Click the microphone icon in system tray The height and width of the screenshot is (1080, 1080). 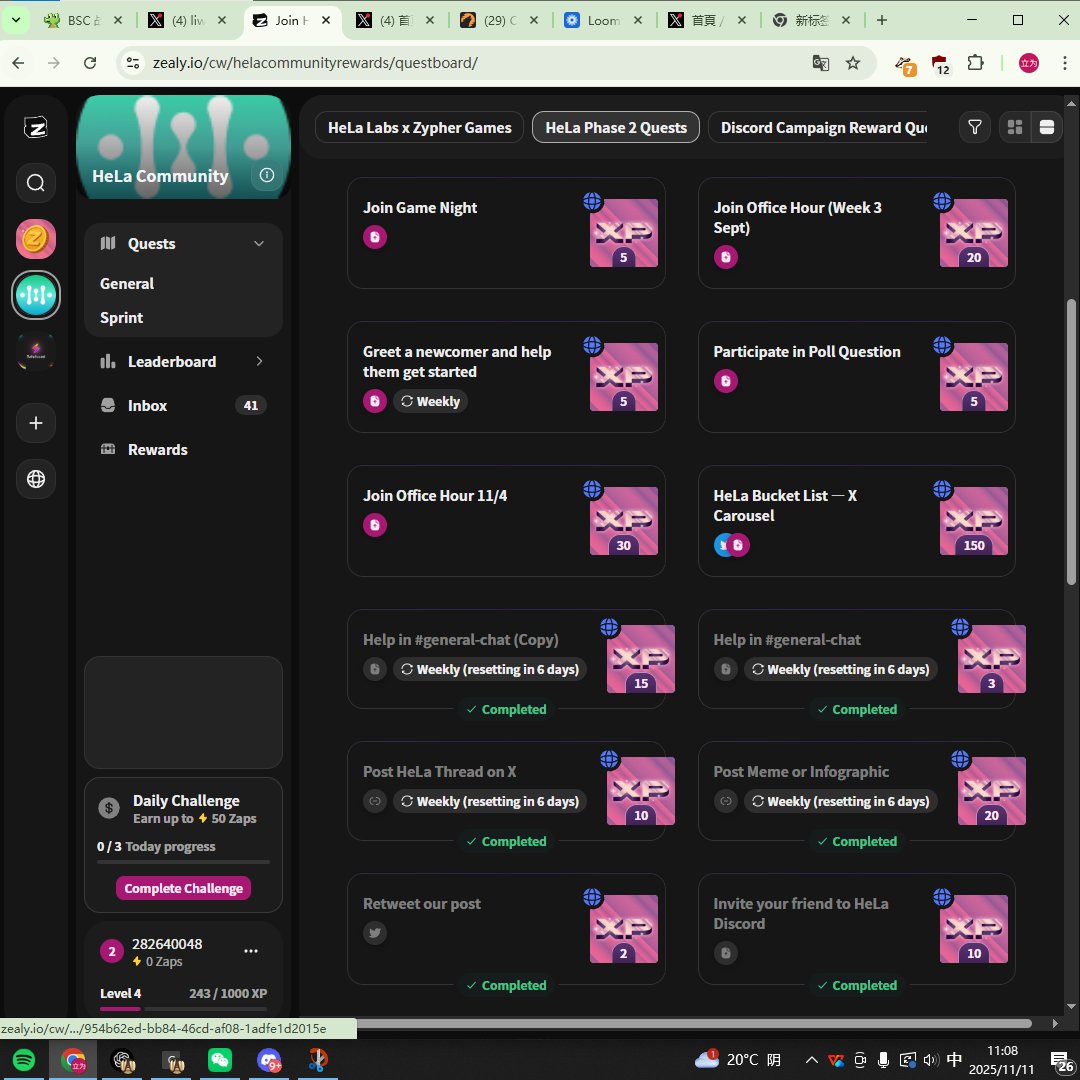point(883,1059)
